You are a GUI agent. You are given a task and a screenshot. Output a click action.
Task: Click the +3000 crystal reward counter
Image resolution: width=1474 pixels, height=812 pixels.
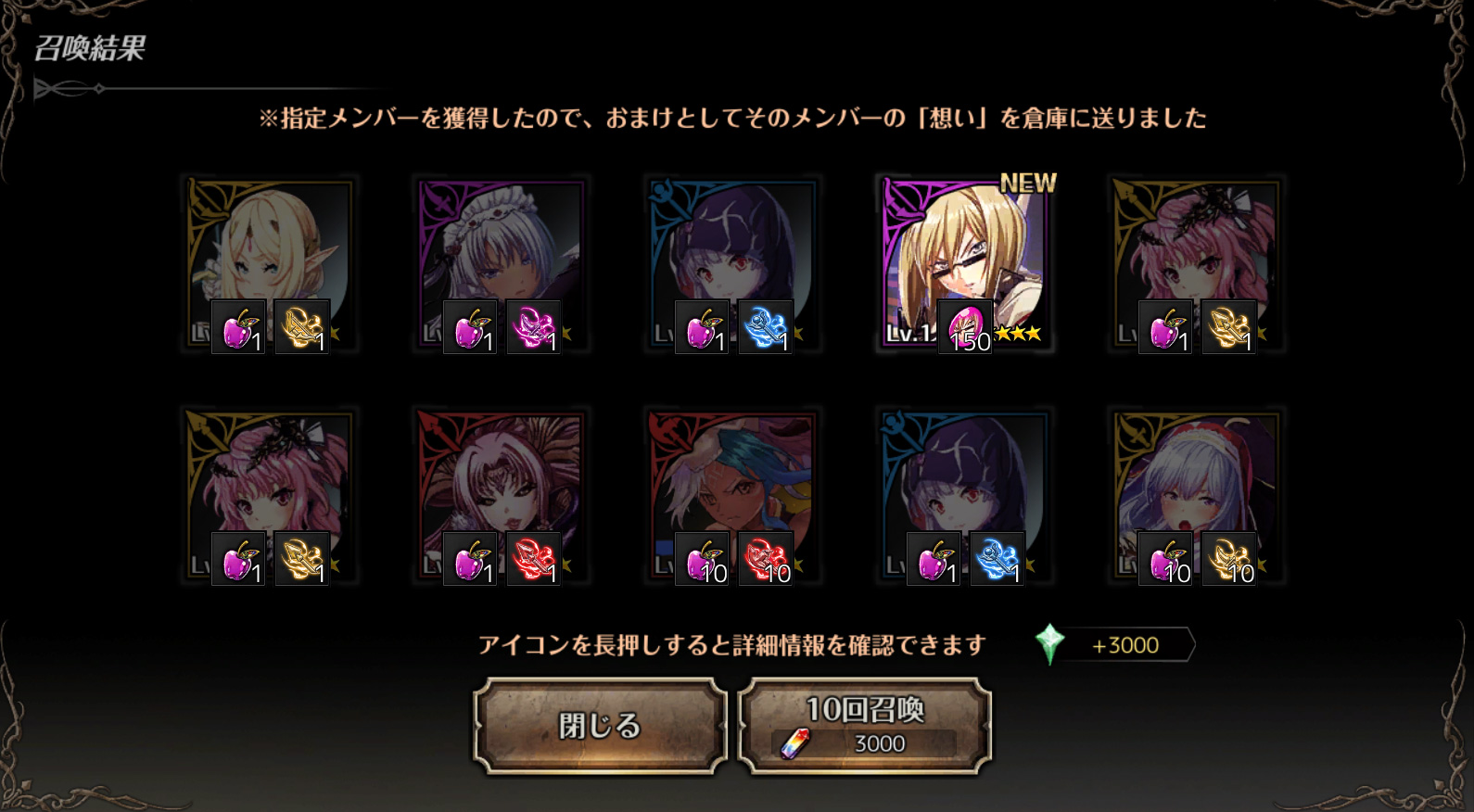1125,645
